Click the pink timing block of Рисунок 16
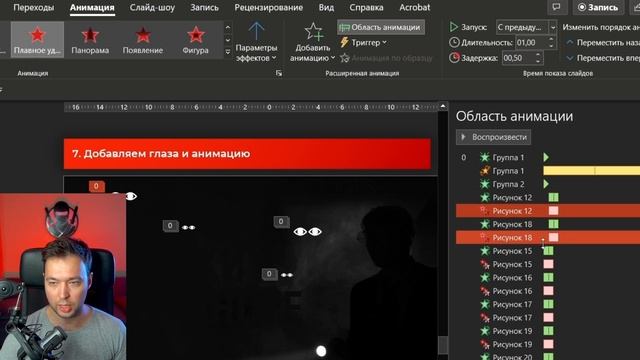The height and width of the screenshot is (360, 640). point(549,291)
